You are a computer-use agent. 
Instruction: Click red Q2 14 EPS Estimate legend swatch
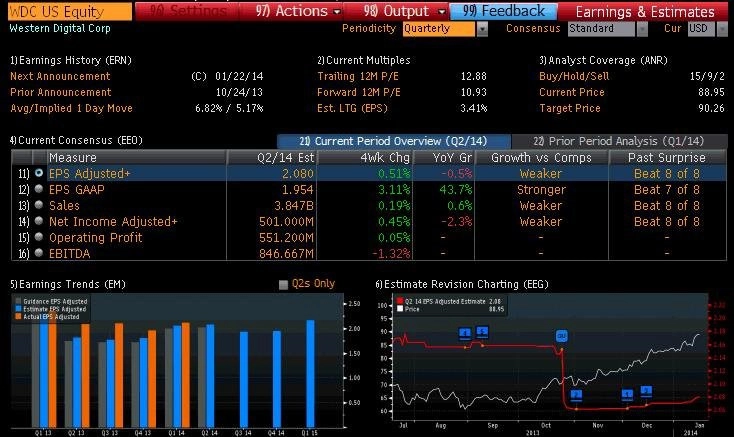[400, 302]
